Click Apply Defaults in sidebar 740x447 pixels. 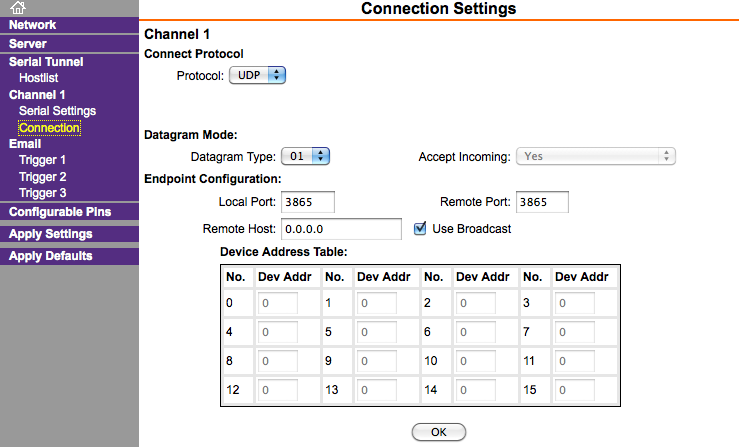(51, 256)
